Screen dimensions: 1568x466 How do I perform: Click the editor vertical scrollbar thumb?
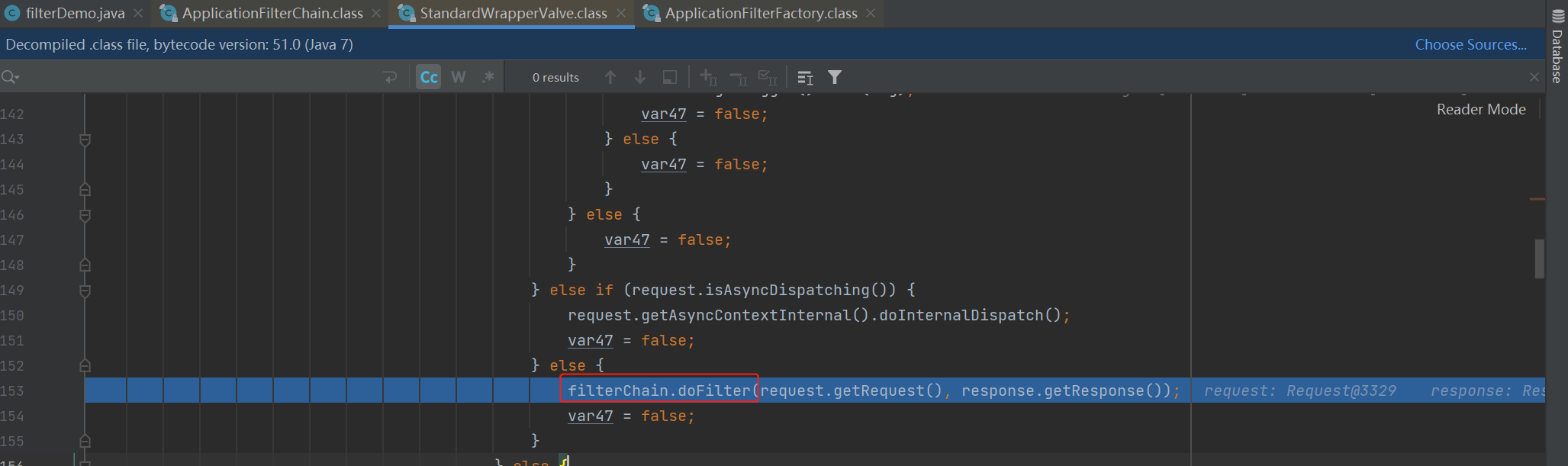tap(1540, 259)
